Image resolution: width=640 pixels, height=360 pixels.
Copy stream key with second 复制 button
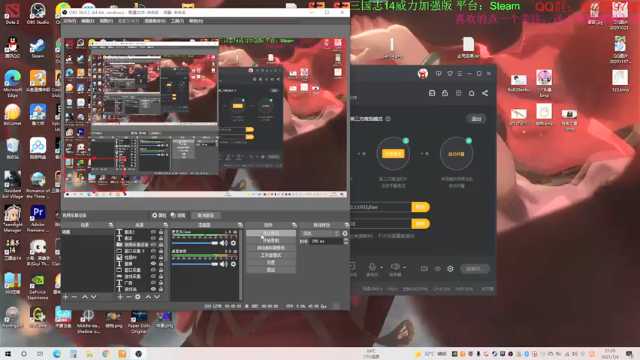(420, 223)
